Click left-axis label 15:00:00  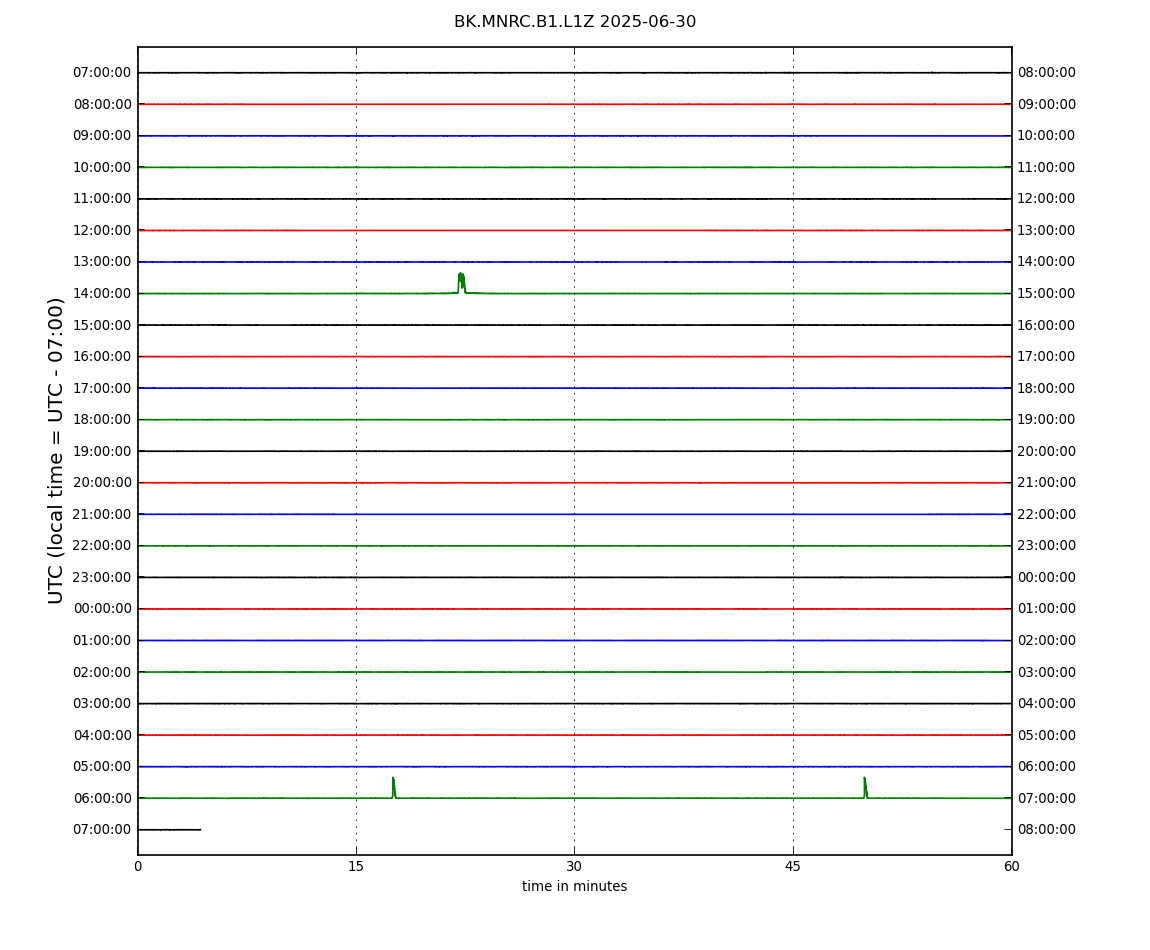point(102,325)
